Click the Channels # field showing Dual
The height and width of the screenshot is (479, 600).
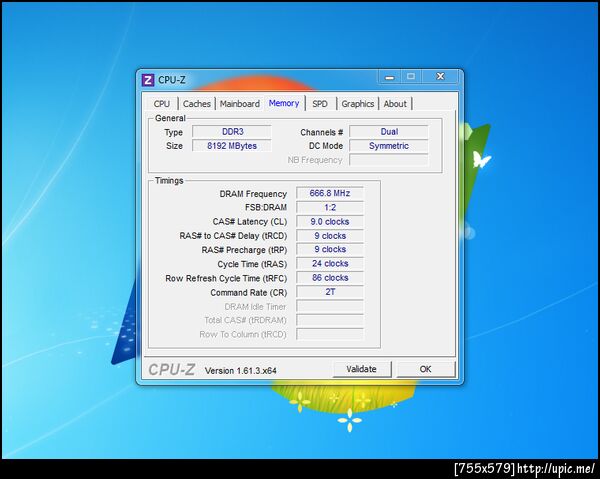point(389,132)
